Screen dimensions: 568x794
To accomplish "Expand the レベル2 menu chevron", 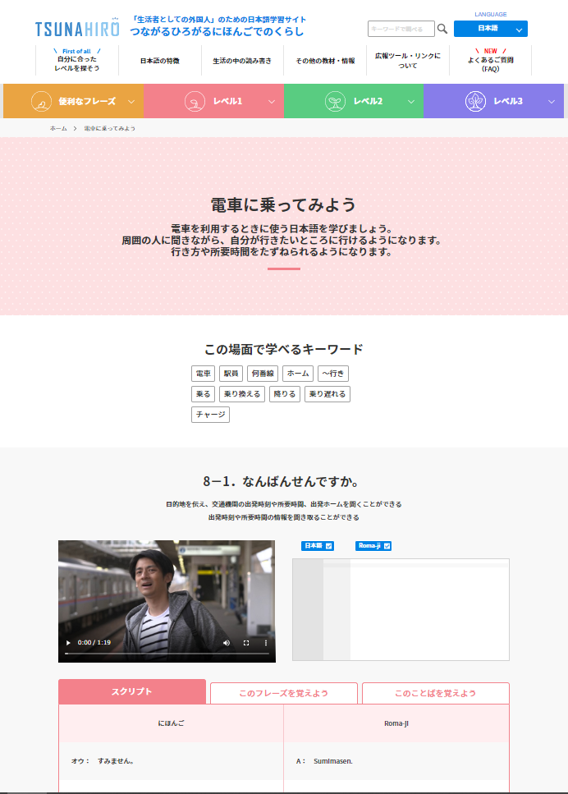I will tap(411, 101).
